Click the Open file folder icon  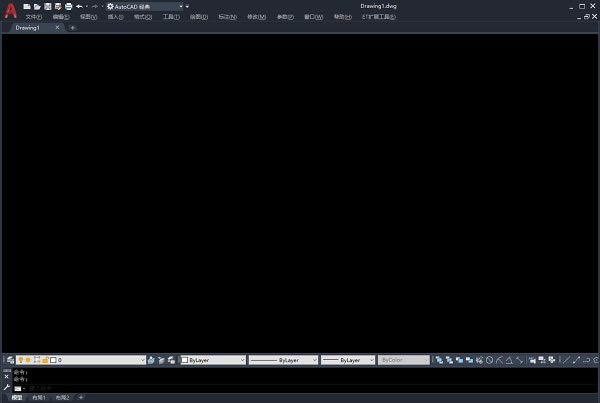click(37, 6)
